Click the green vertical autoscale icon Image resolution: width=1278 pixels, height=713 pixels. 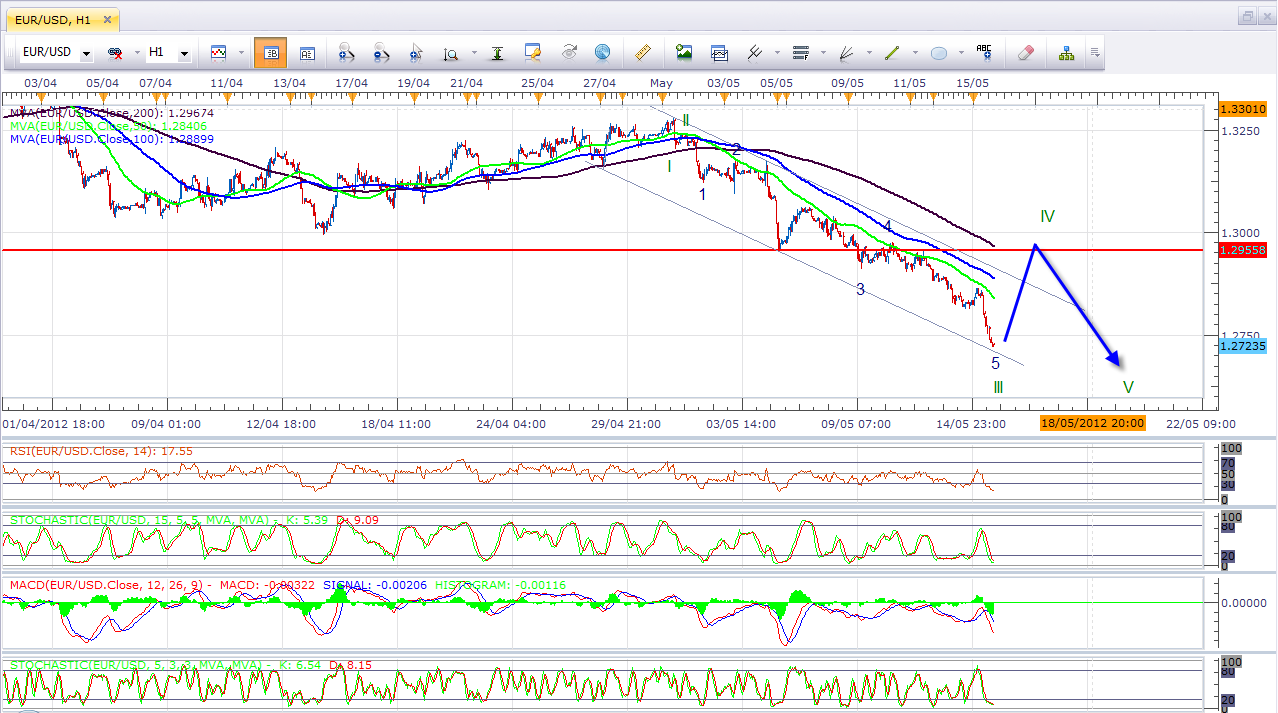(x=496, y=52)
